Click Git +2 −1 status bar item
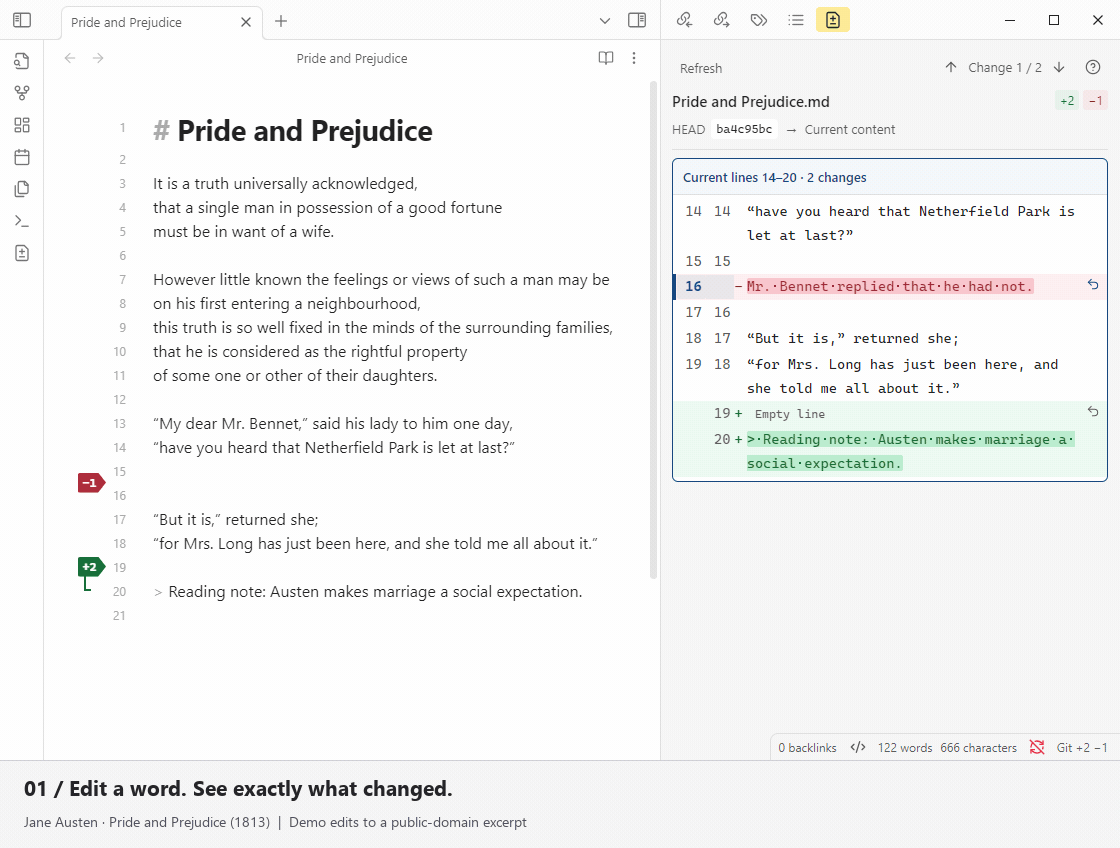The image size is (1120, 848). 1081,747
